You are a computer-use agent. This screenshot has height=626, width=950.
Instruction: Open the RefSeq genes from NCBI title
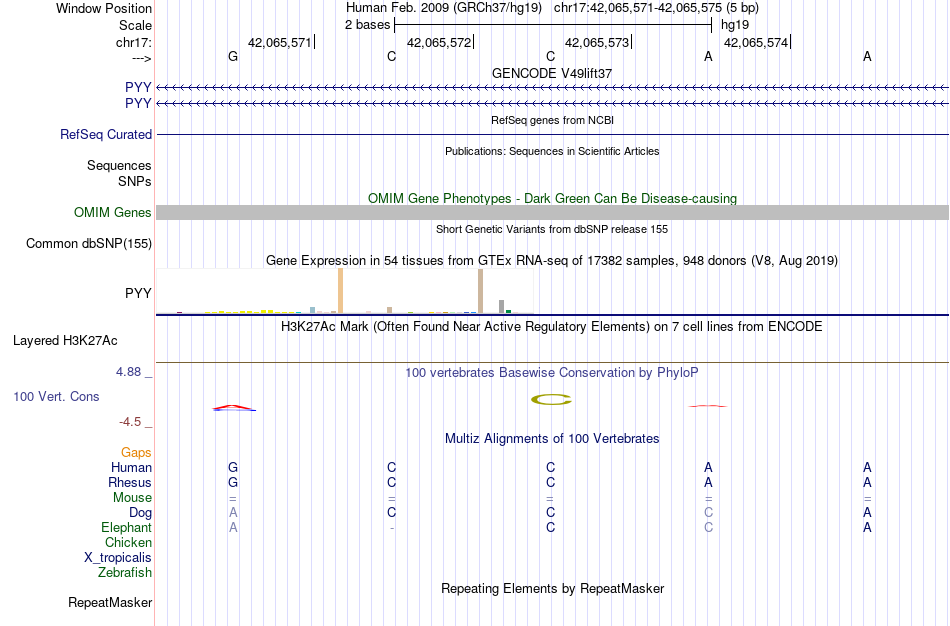(552, 120)
